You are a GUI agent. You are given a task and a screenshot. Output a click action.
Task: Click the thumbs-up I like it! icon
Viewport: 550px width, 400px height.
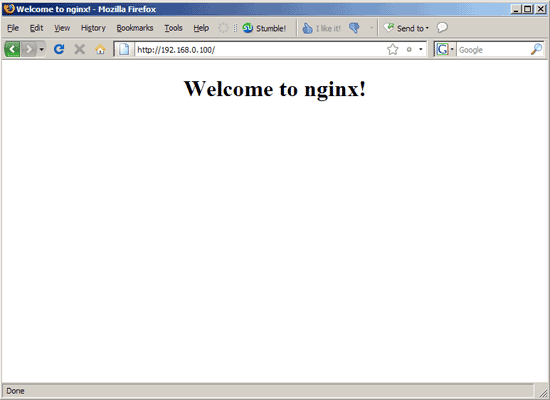pos(307,28)
